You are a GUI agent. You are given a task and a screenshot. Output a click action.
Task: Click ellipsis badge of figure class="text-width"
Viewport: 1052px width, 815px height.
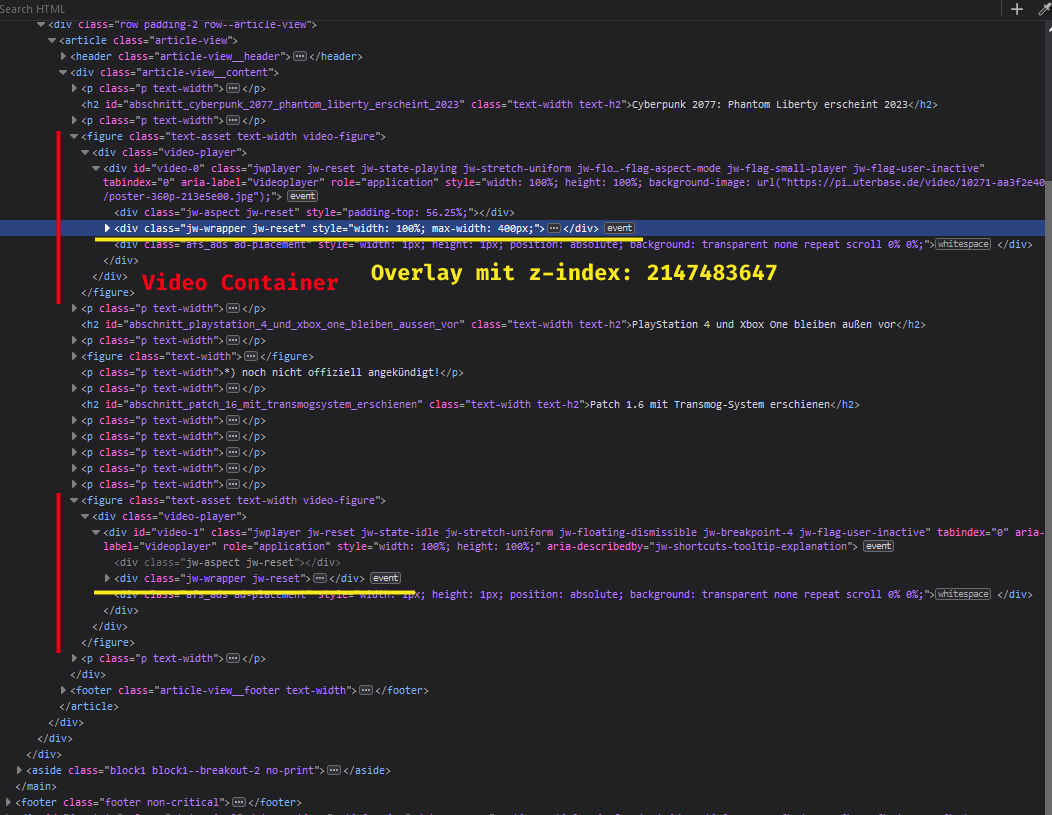250,356
